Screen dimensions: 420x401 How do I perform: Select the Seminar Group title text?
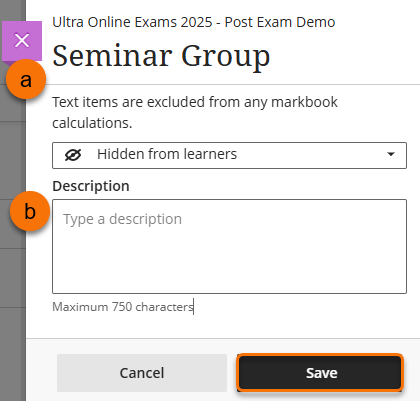(x=161, y=56)
